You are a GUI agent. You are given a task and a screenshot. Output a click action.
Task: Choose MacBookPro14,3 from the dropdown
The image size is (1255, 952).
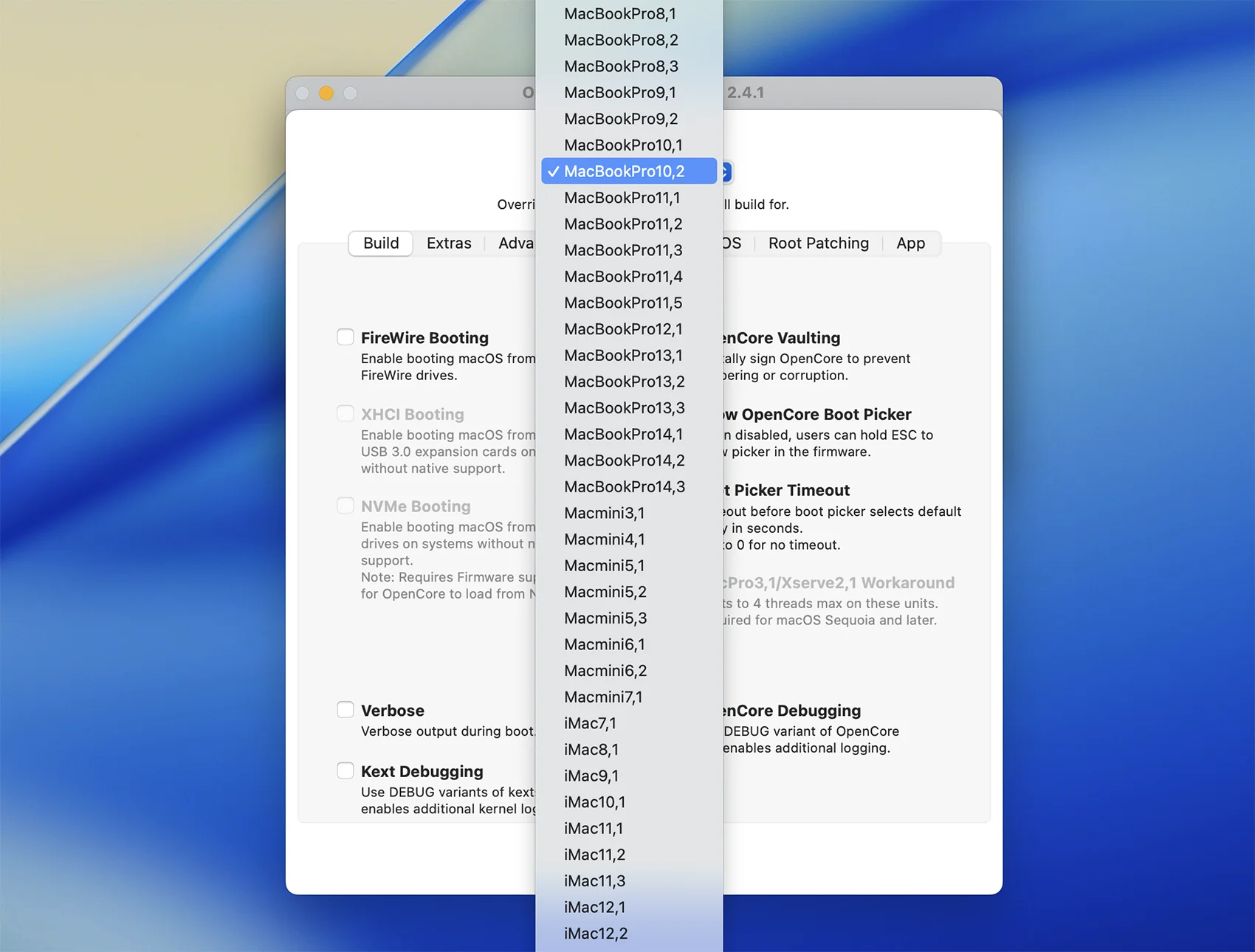click(x=624, y=487)
